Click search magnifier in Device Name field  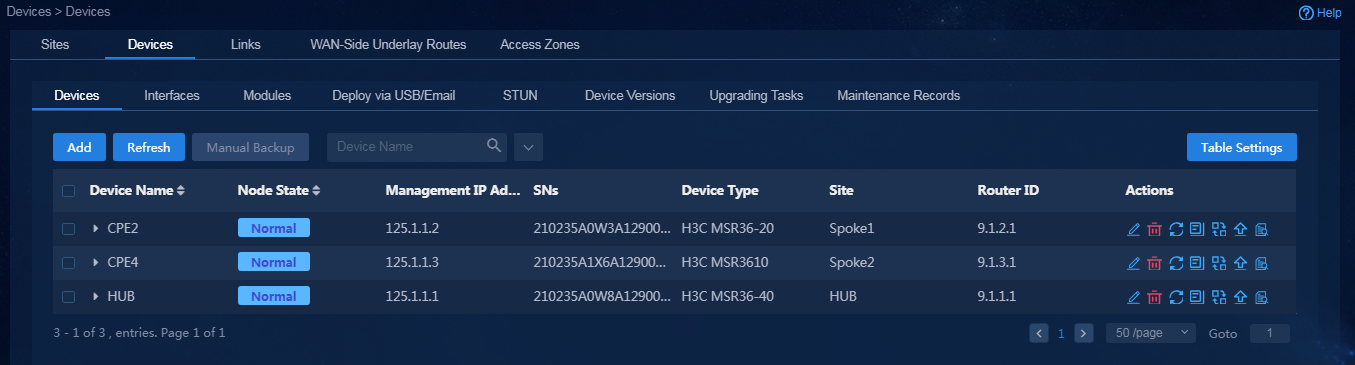[x=493, y=146]
